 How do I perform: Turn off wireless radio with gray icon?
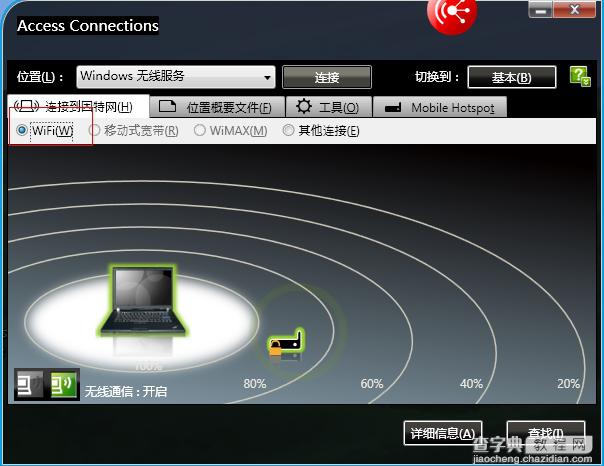pos(29,384)
